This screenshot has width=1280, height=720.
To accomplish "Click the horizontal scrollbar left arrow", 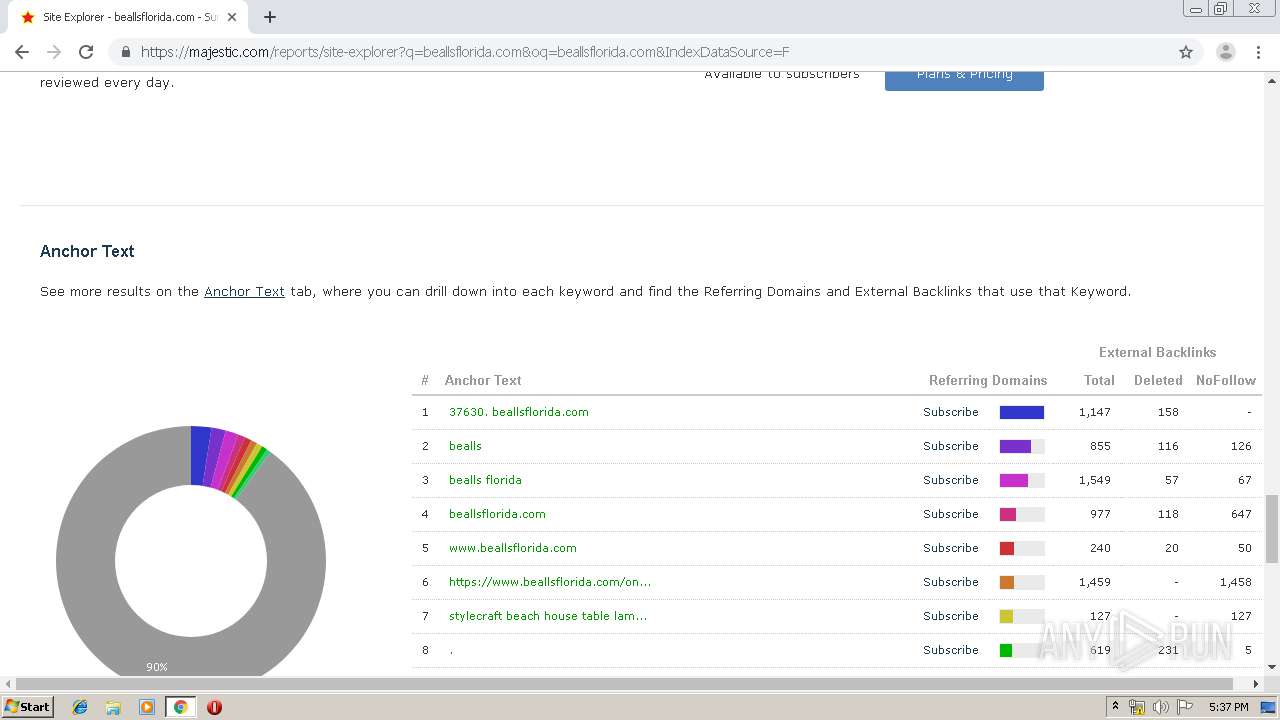I will pos(9,684).
